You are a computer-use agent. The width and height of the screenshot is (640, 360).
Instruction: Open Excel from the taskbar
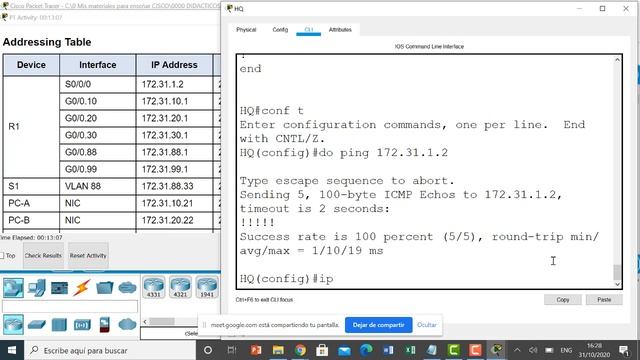click(x=410, y=350)
